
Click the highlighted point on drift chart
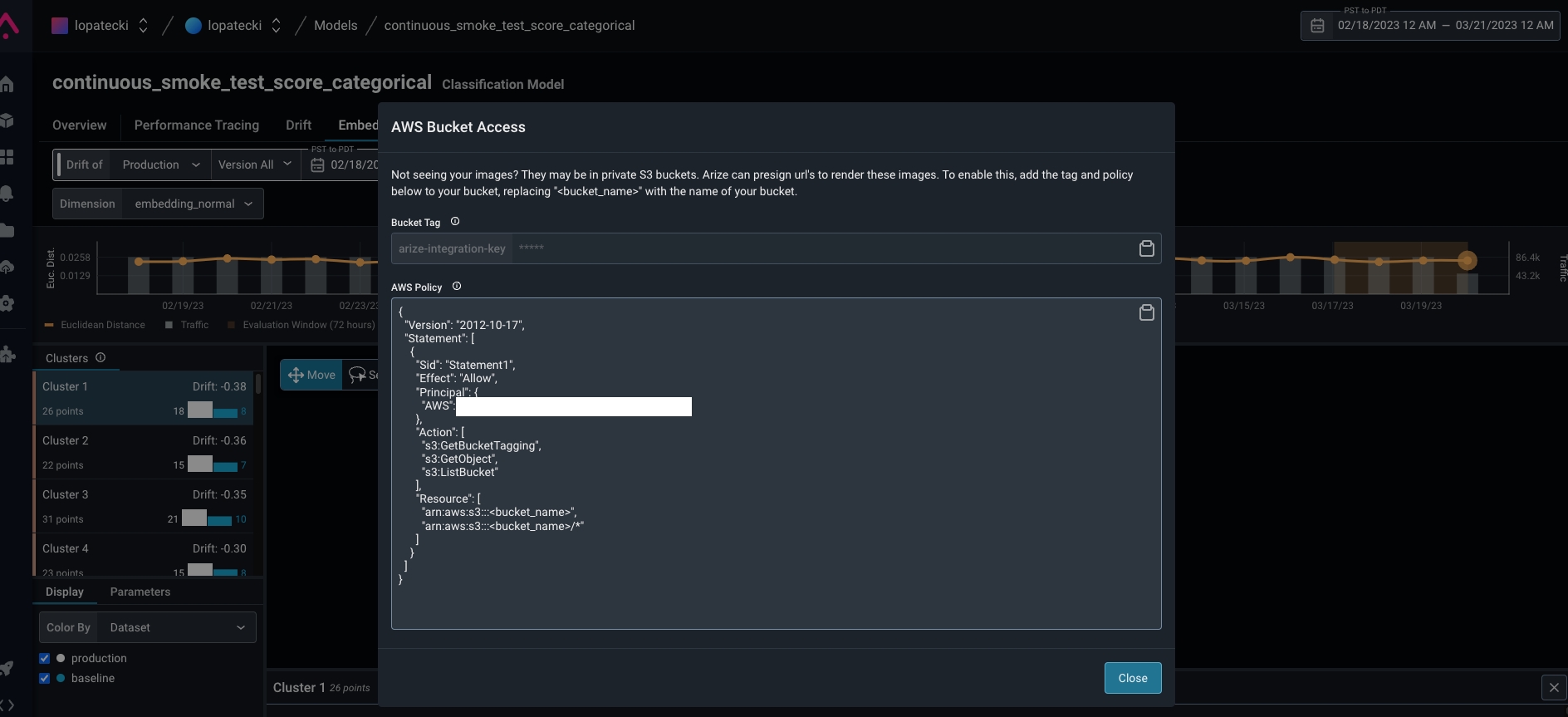pyautogui.click(x=1467, y=261)
